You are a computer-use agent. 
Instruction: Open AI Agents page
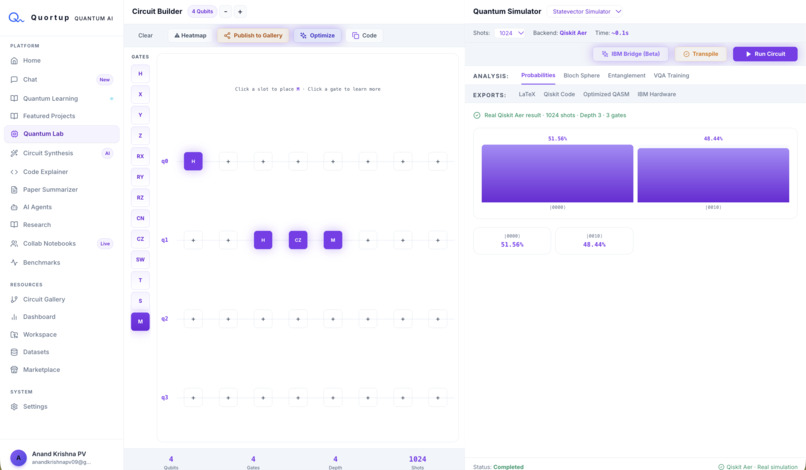[62, 207]
